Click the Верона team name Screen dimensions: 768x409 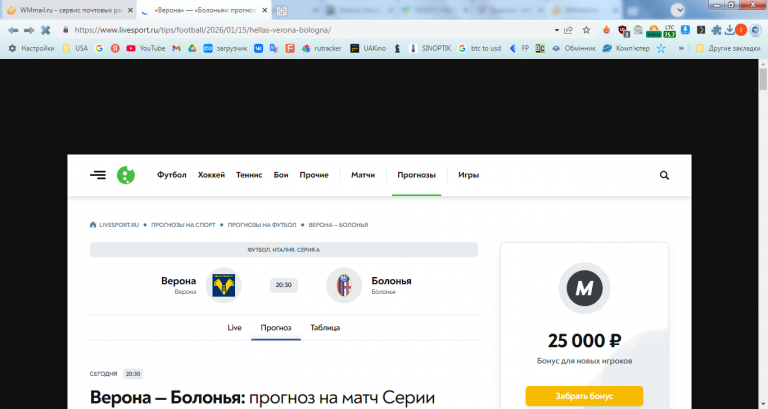(x=178, y=281)
